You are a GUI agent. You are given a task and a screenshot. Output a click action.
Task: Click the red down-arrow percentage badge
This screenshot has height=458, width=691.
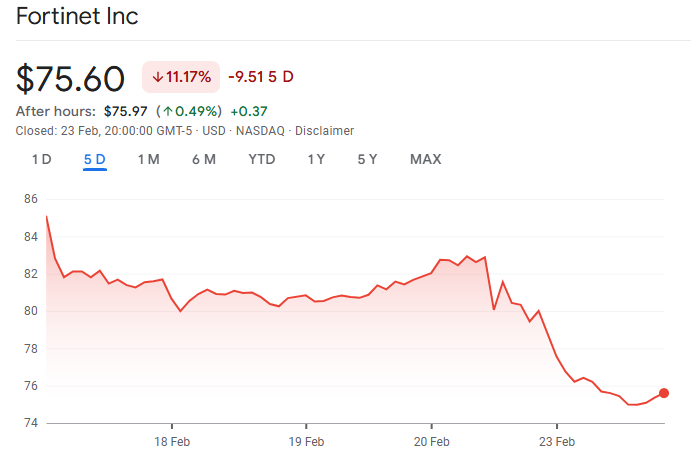tap(181, 77)
